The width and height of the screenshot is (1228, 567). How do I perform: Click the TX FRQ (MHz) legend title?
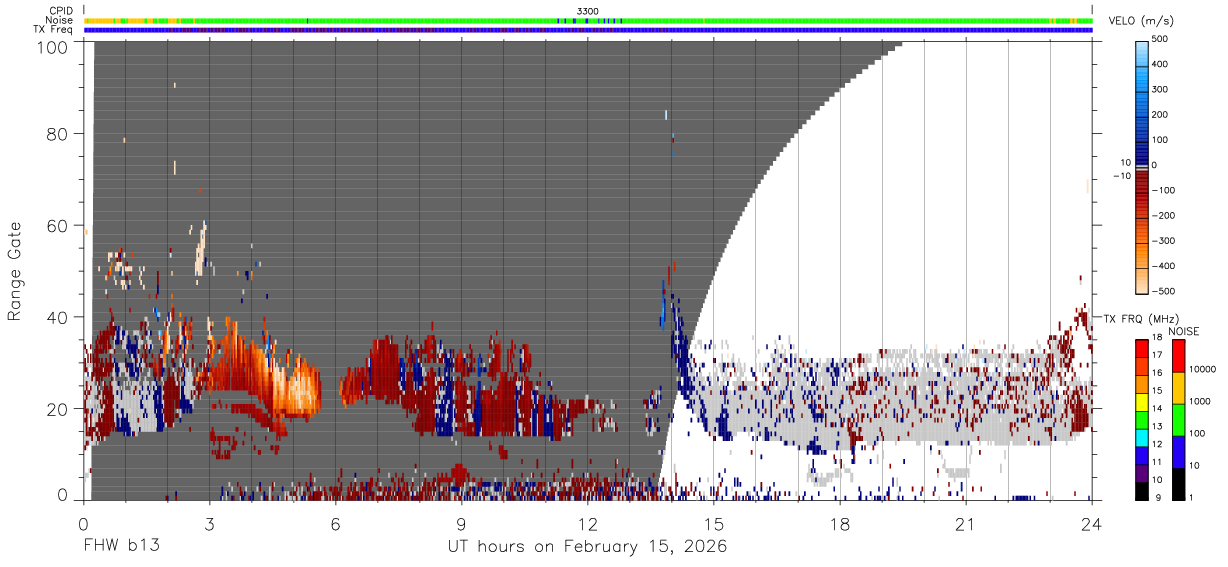pyautogui.click(x=1141, y=318)
